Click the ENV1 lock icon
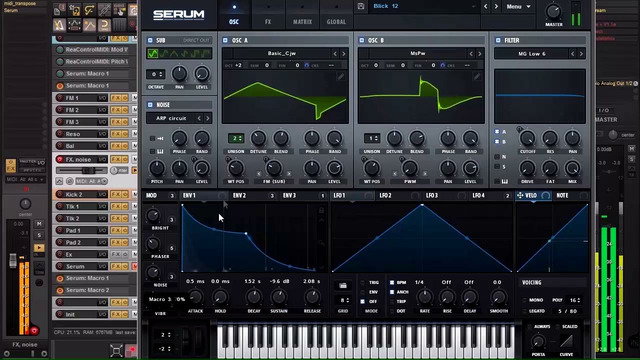640x360 pixels. coord(321,210)
